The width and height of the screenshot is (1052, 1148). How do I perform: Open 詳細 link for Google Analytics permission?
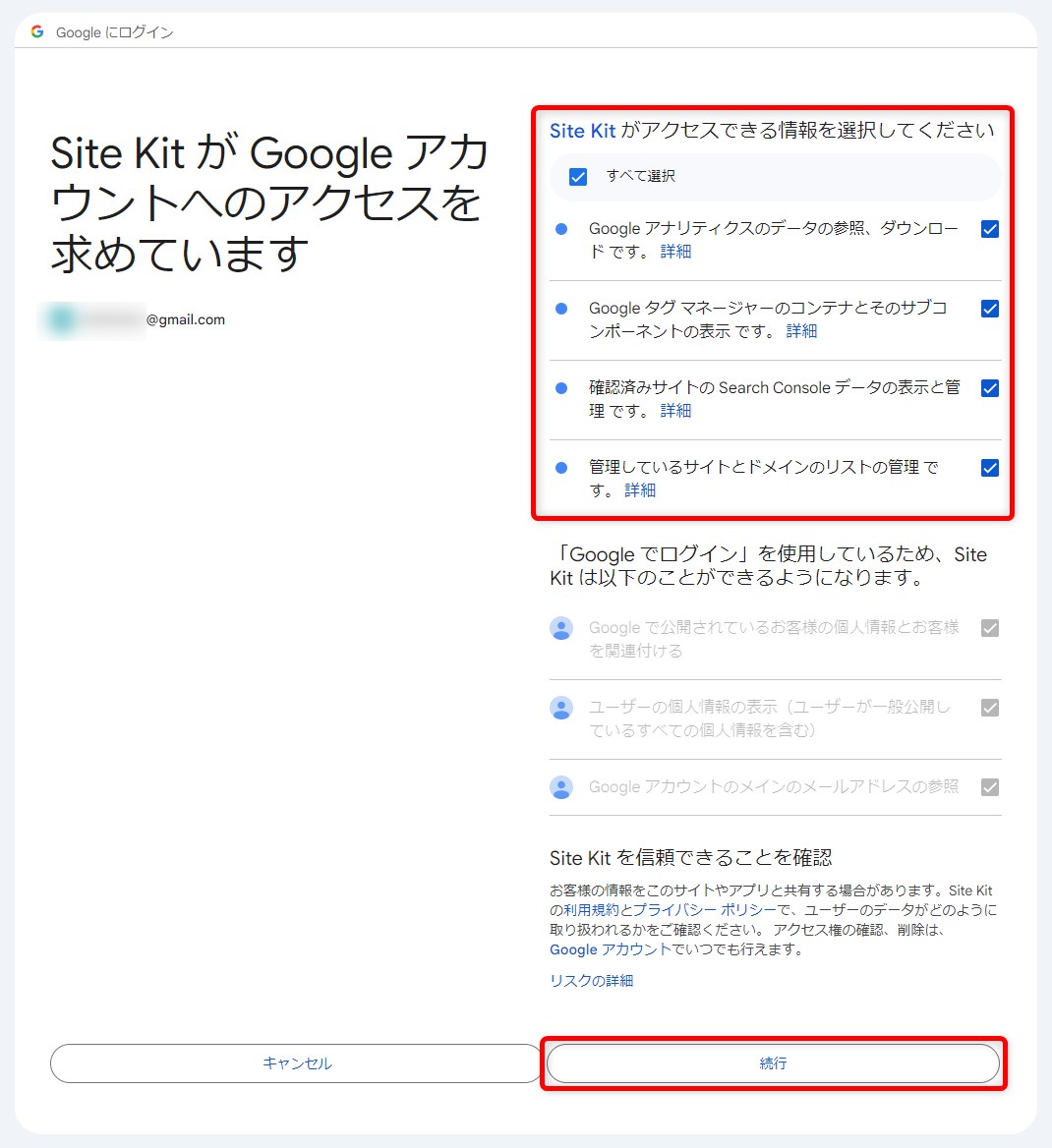point(675,252)
